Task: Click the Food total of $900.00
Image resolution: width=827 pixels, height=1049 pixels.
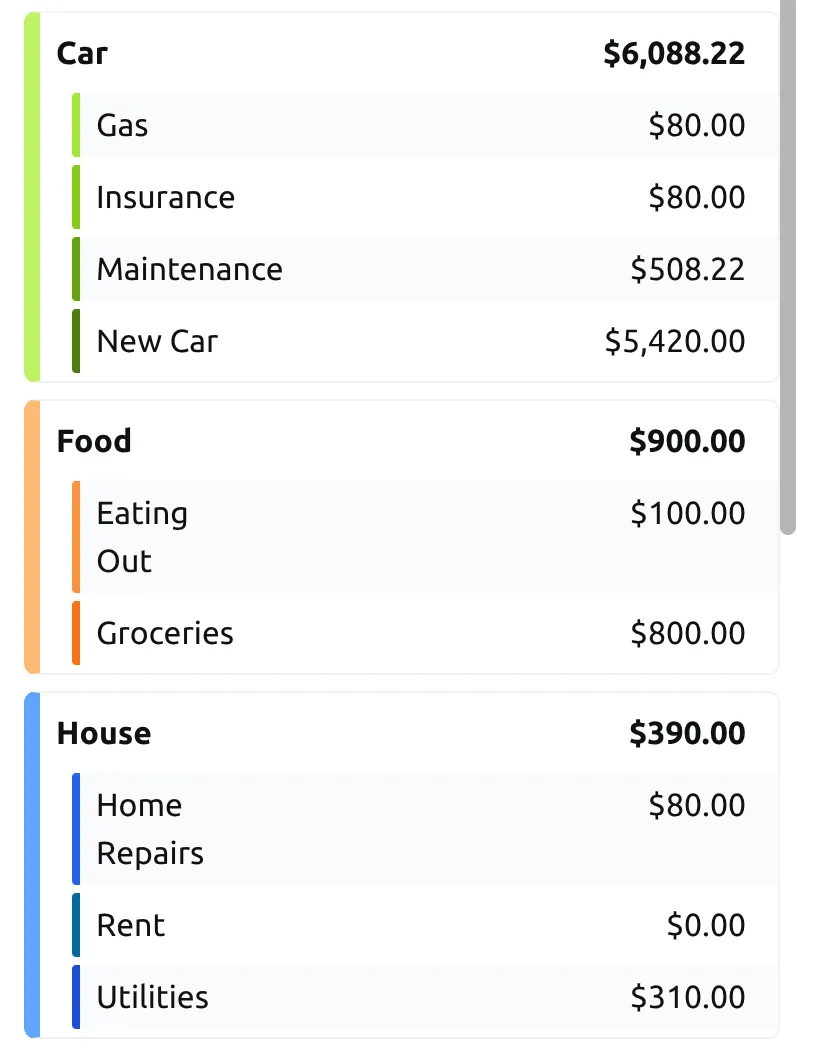Action: click(x=687, y=441)
